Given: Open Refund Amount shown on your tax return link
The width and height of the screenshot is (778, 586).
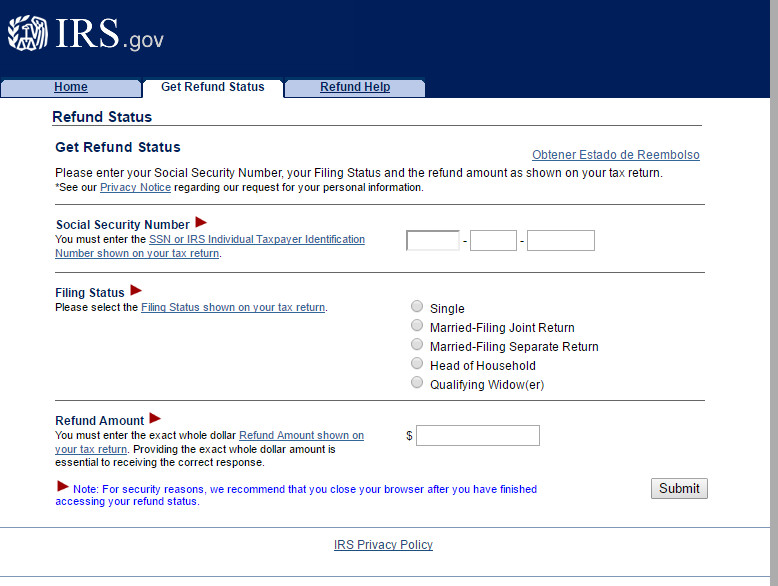Looking at the screenshot, I should click(209, 442).
